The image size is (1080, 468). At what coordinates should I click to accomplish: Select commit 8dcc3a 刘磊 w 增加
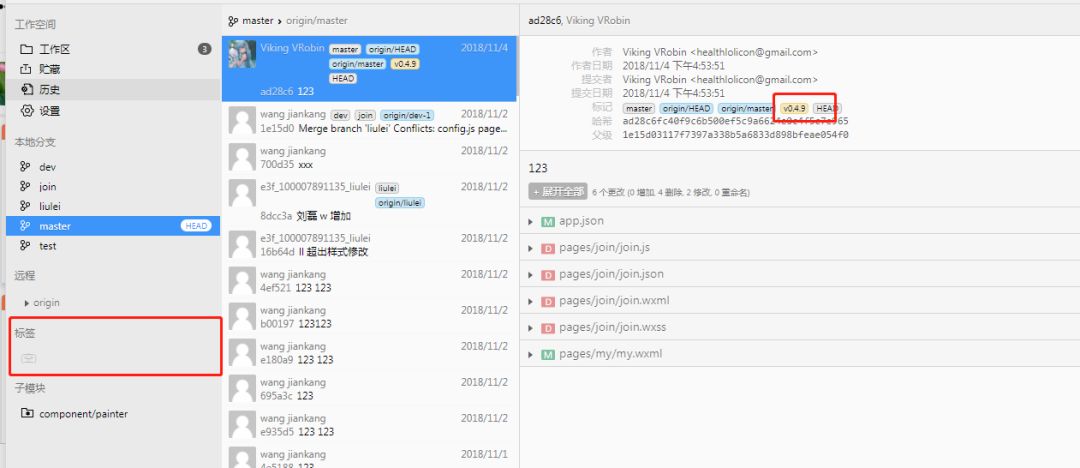[369, 201]
